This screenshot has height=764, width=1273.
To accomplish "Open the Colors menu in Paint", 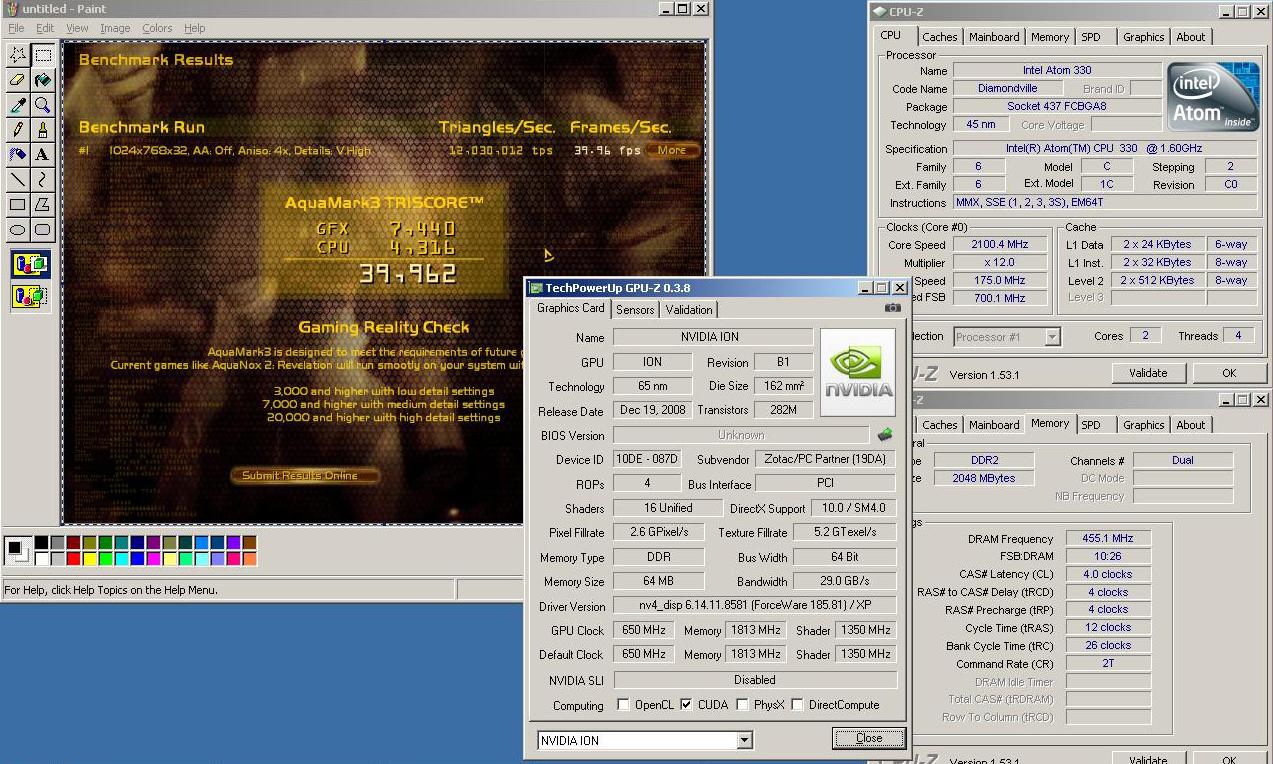I will 157,28.
